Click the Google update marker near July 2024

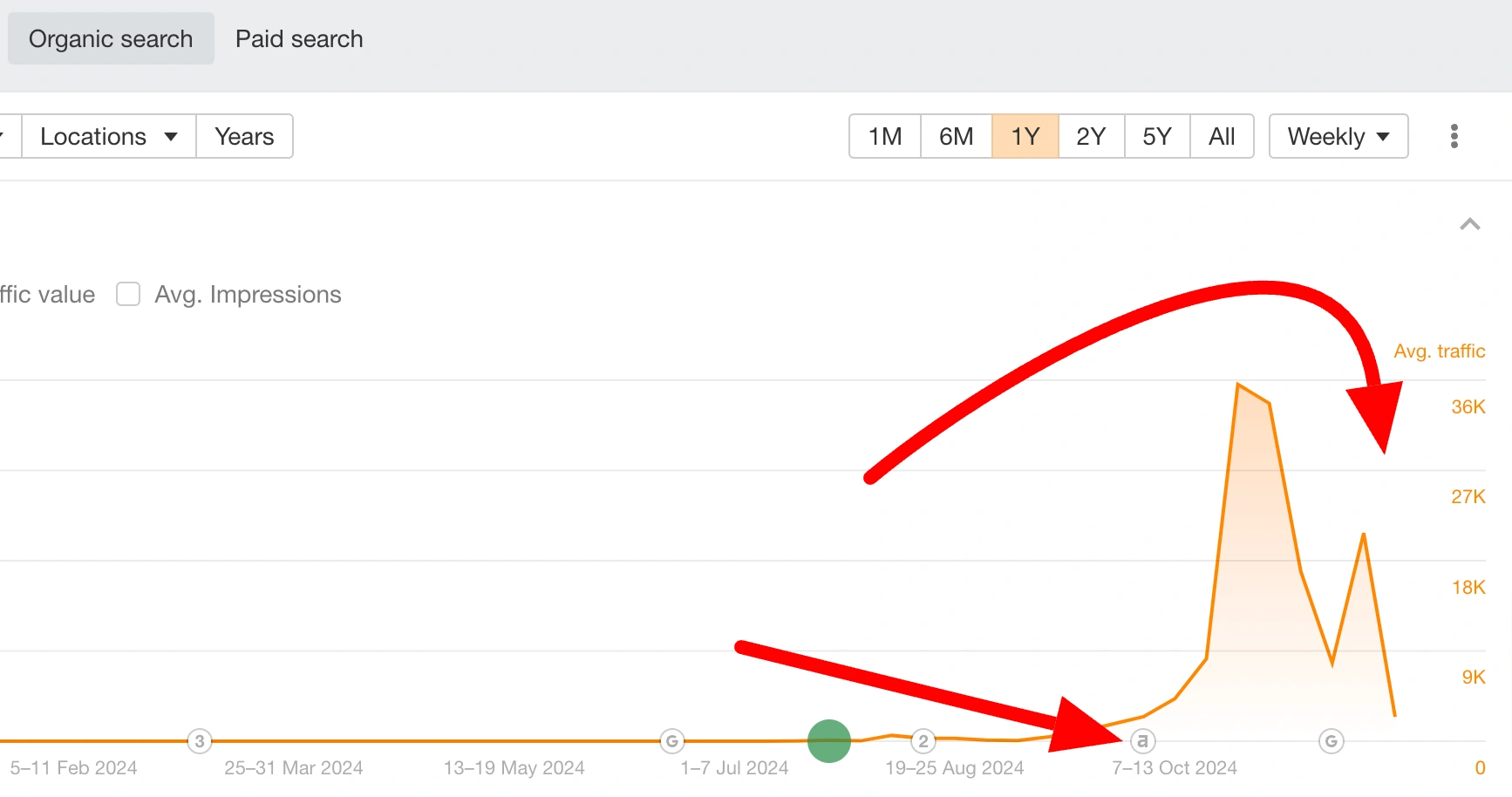pos(672,741)
